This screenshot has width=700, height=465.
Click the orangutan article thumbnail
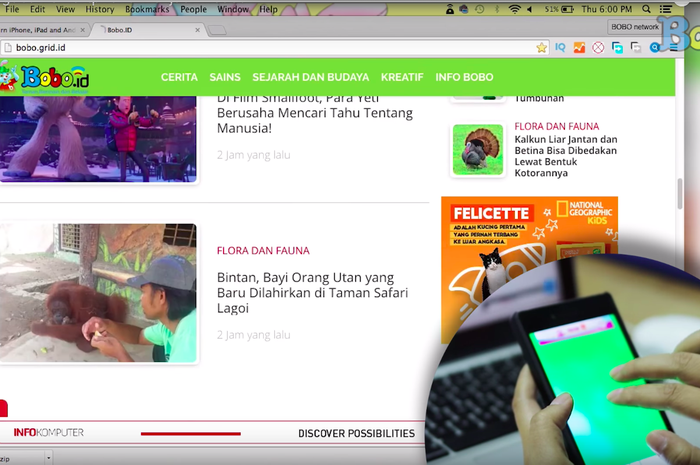point(98,292)
